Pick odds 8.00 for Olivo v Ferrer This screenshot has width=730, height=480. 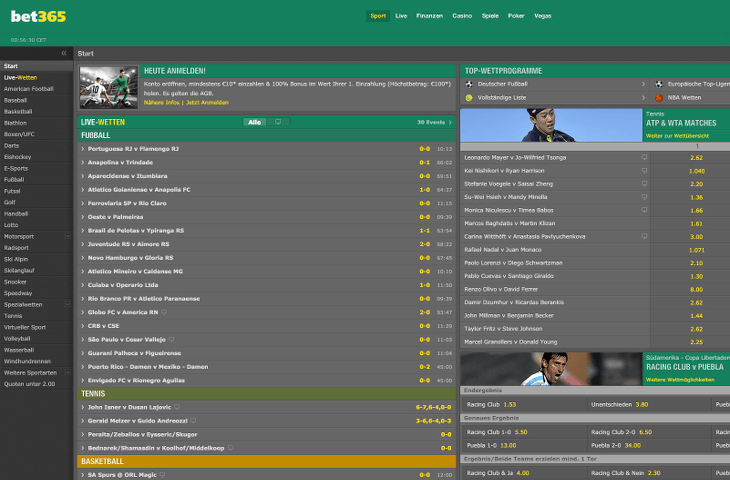pyautogui.click(x=696, y=290)
